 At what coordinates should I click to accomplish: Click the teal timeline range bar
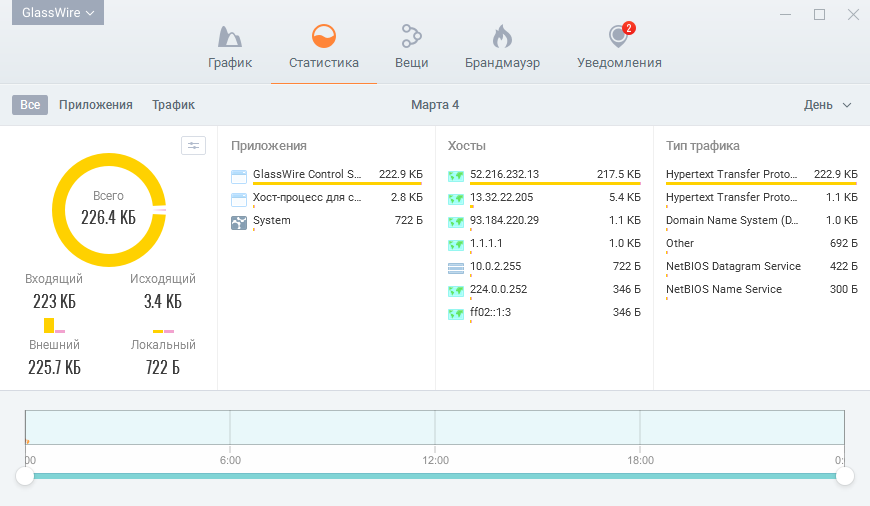[434, 476]
